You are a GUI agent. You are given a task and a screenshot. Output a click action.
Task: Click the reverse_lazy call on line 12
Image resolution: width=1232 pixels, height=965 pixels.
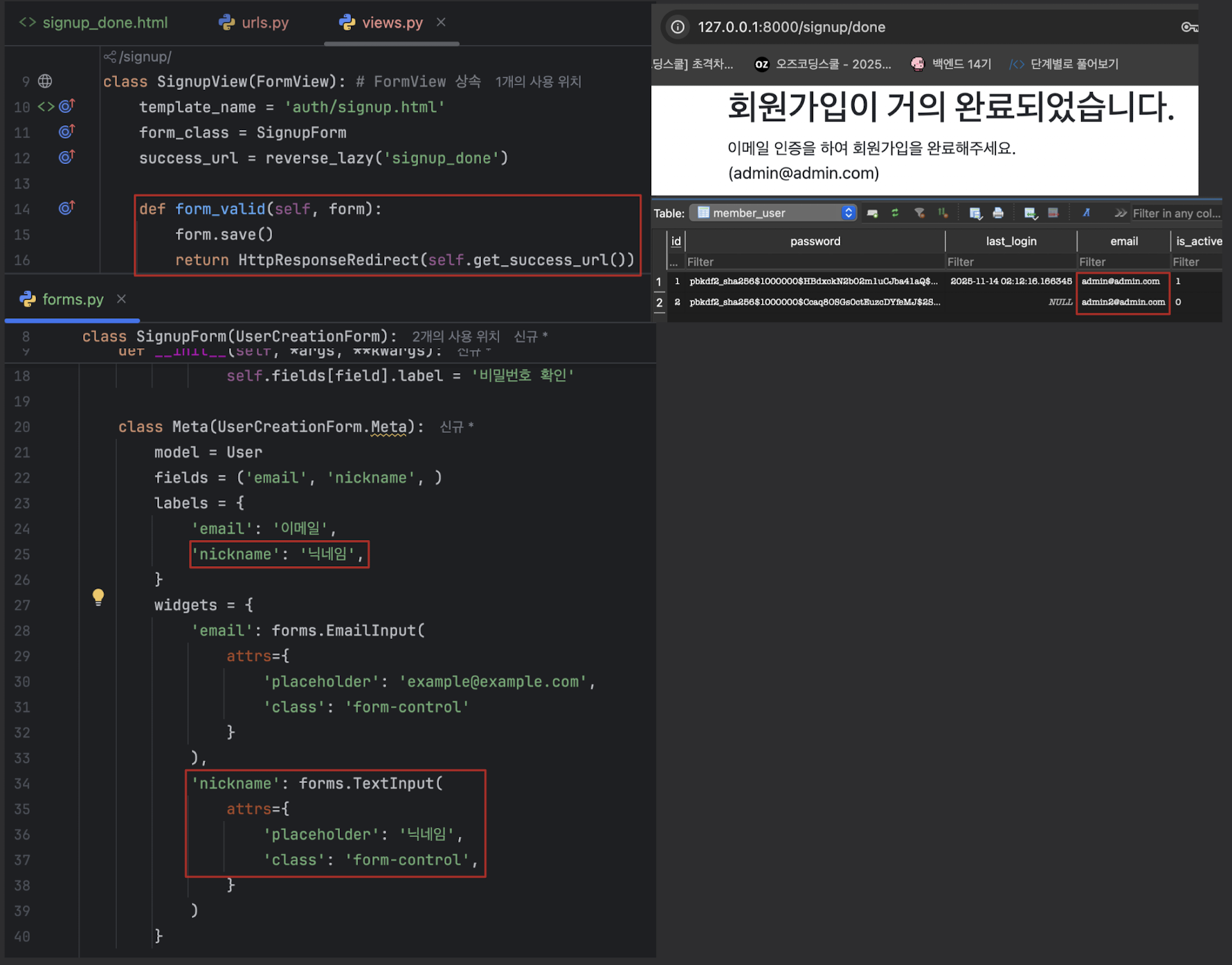386,158
